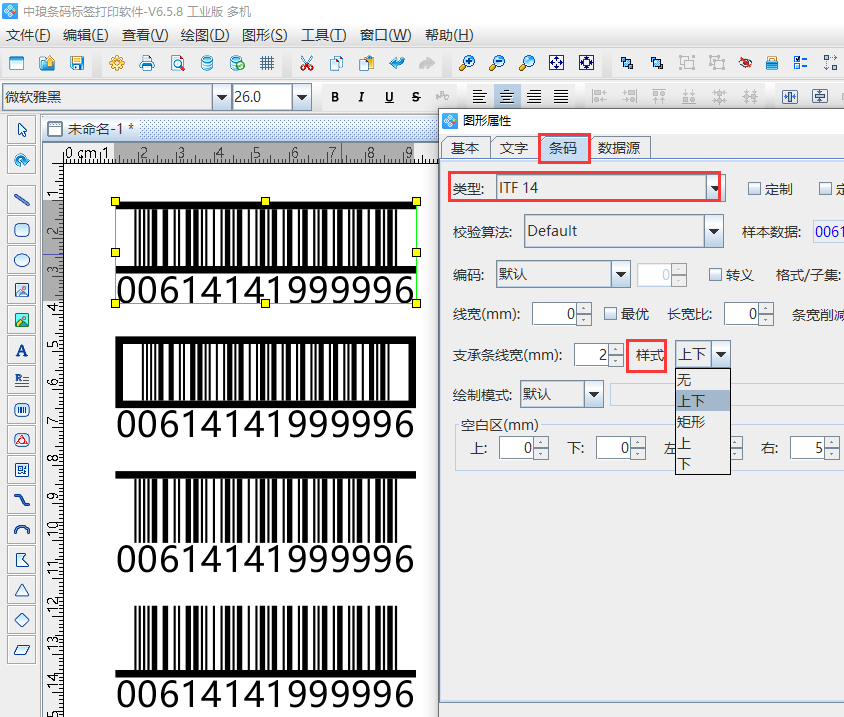The width and height of the screenshot is (844, 717).
Task: Enable the 最优 checkbox
Action: [610, 313]
